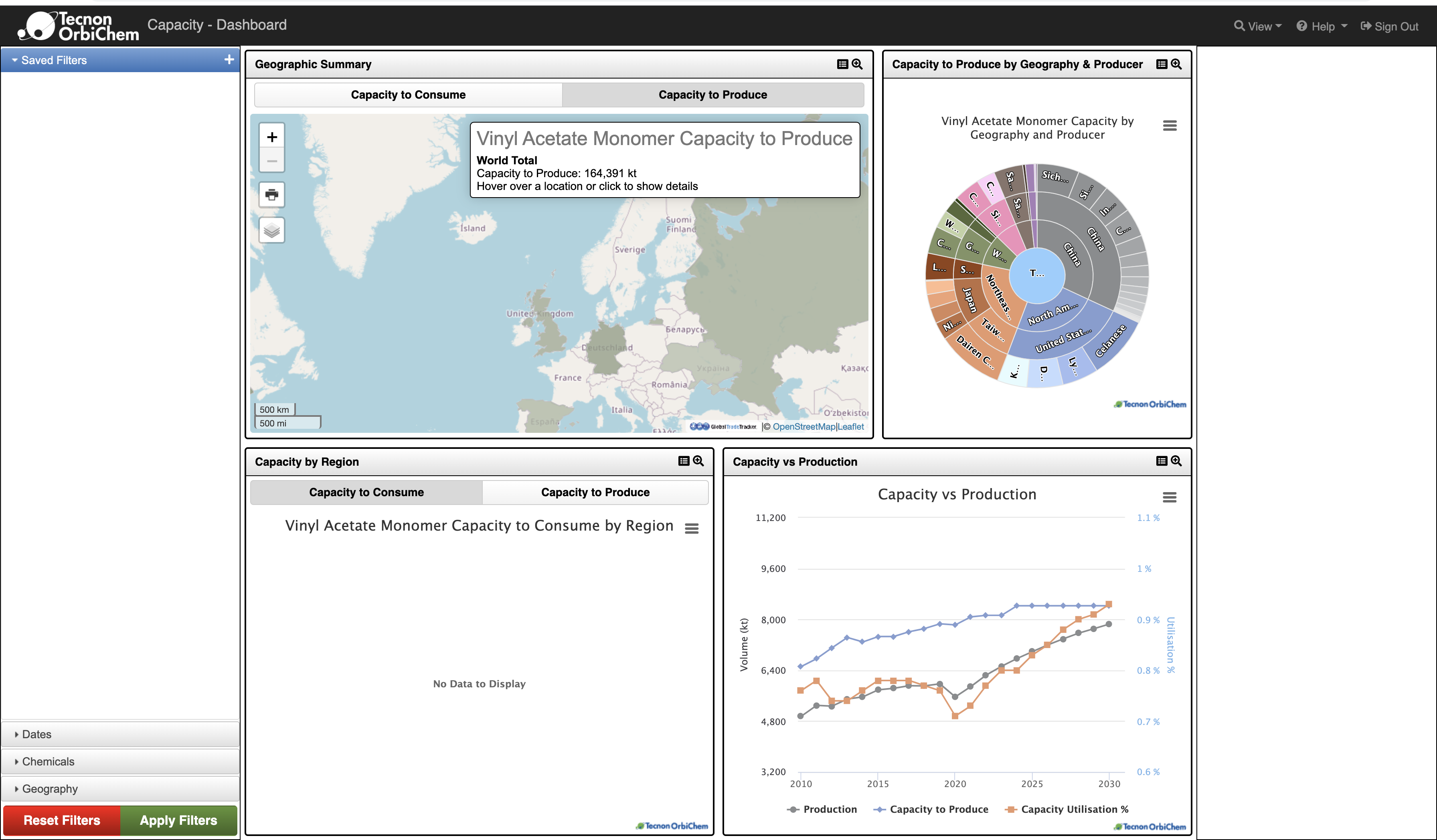Magnify Capacity to Produce by Geography & Producer panel
This screenshot has height=840, width=1437.
(x=1176, y=65)
